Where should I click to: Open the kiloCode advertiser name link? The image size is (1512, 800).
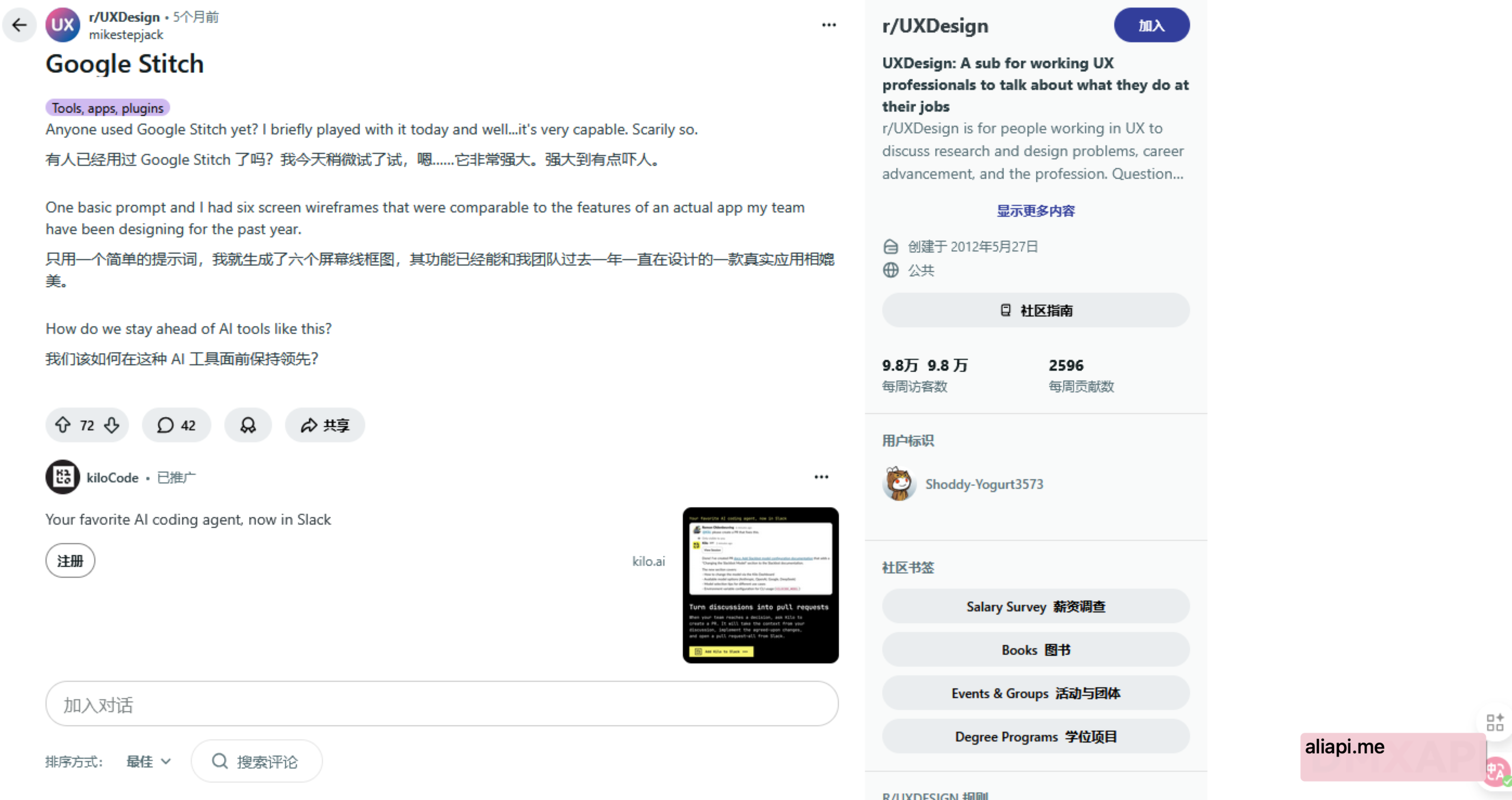tap(113, 478)
